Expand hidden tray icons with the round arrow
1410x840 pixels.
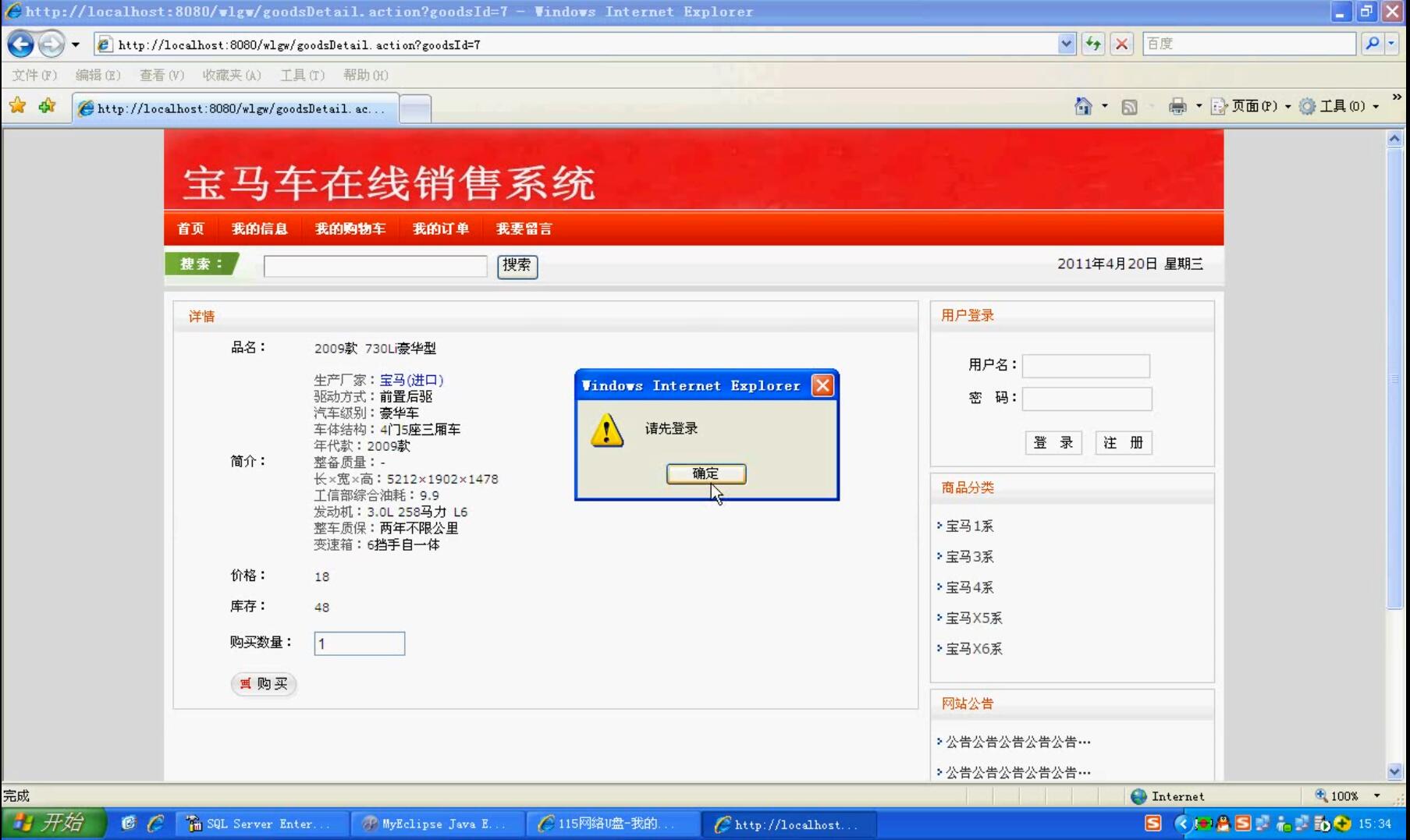coord(1181,824)
